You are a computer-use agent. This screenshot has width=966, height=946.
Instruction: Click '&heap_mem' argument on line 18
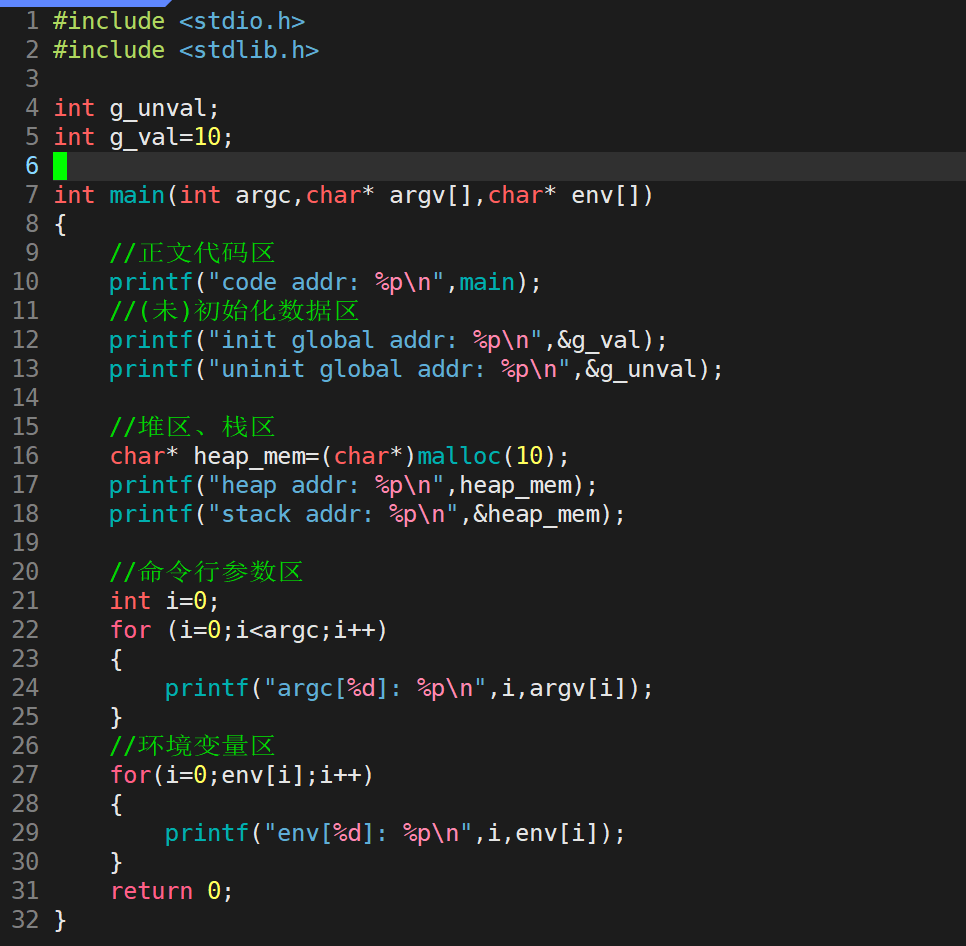536,514
